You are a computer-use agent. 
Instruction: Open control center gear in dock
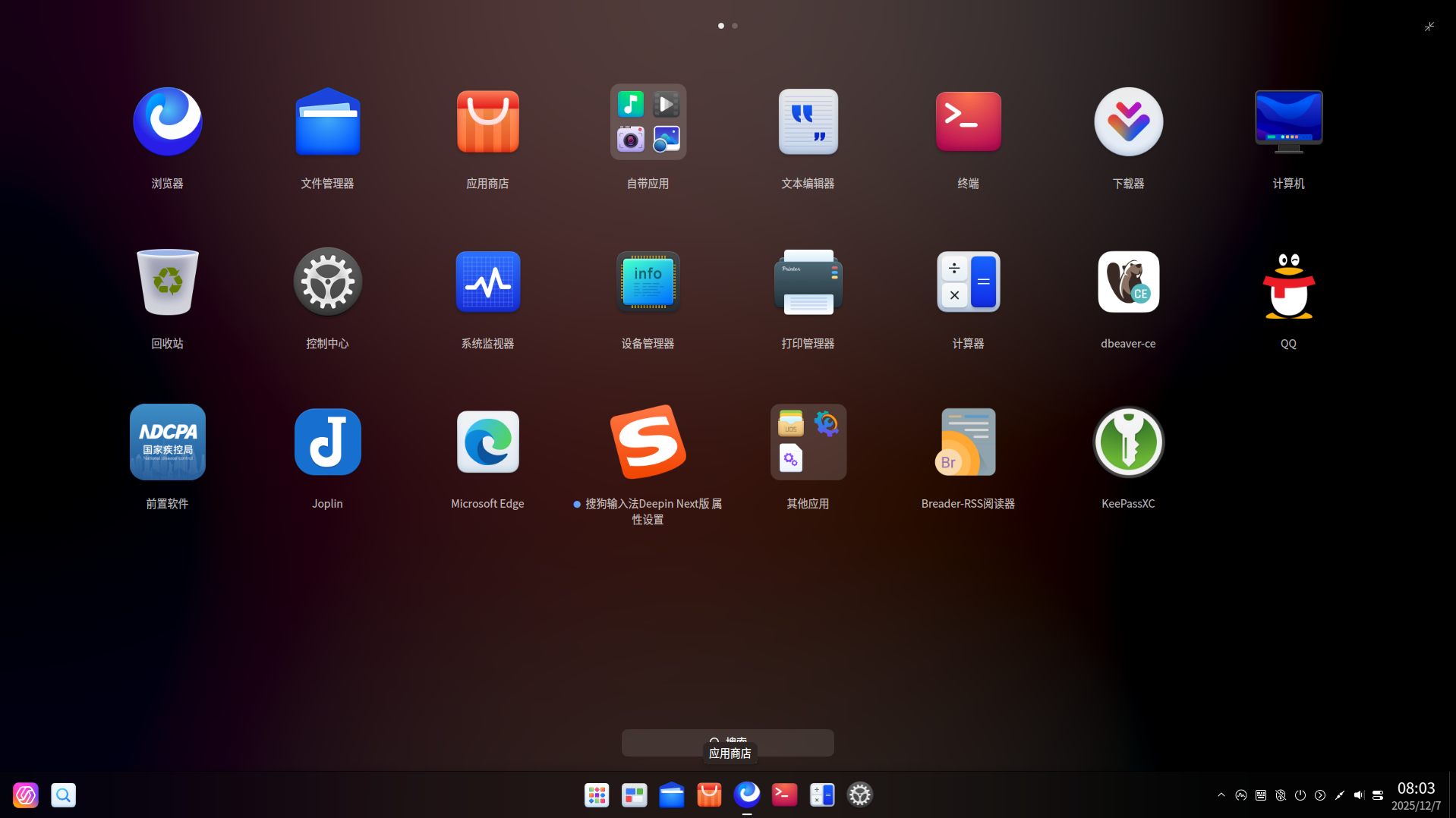(859, 794)
